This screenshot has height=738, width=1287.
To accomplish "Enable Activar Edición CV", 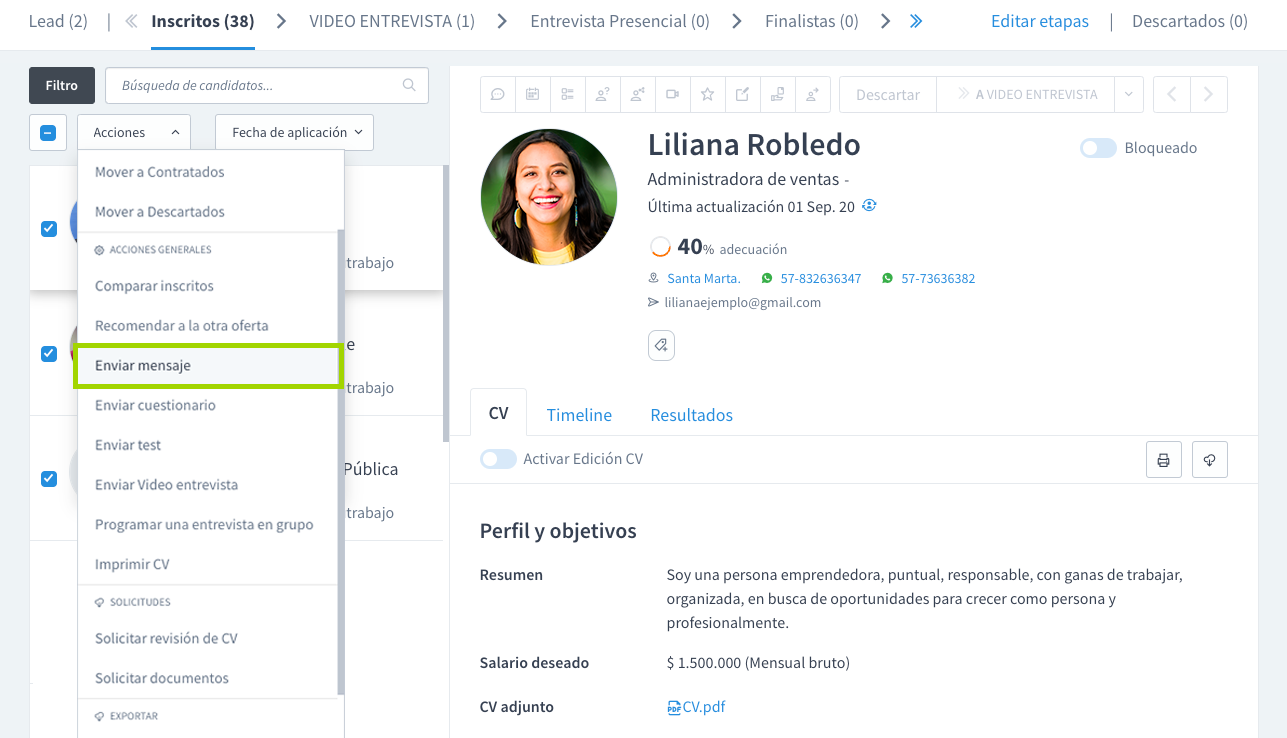I will pyautogui.click(x=497, y=458).
